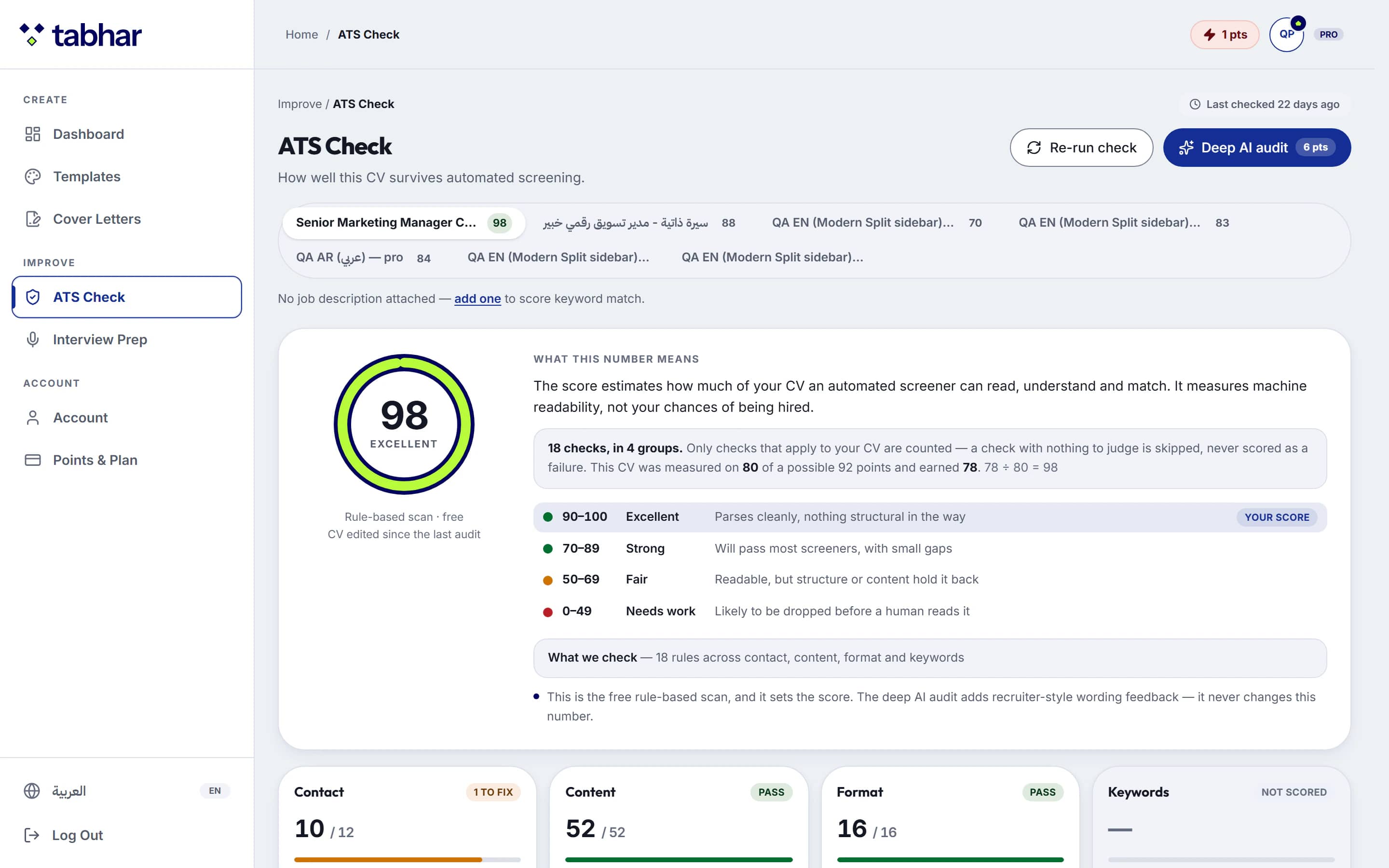Open Points & Plan label in sidebar
Screen dimensions: 1389x868
pos(95,460)
